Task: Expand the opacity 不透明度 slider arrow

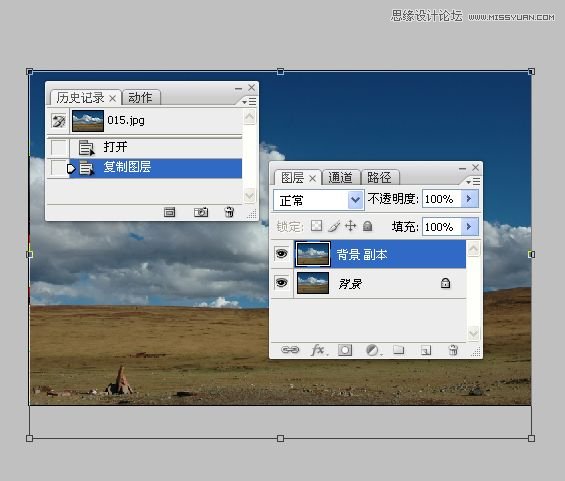Action: pos(469,199)
